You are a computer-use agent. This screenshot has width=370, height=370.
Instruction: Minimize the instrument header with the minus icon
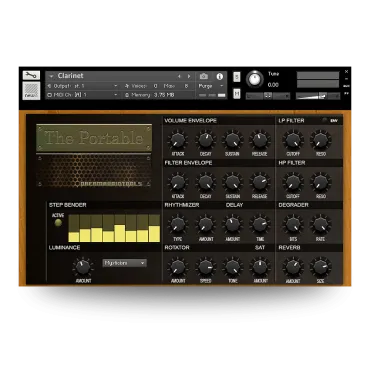pos(346,79)
